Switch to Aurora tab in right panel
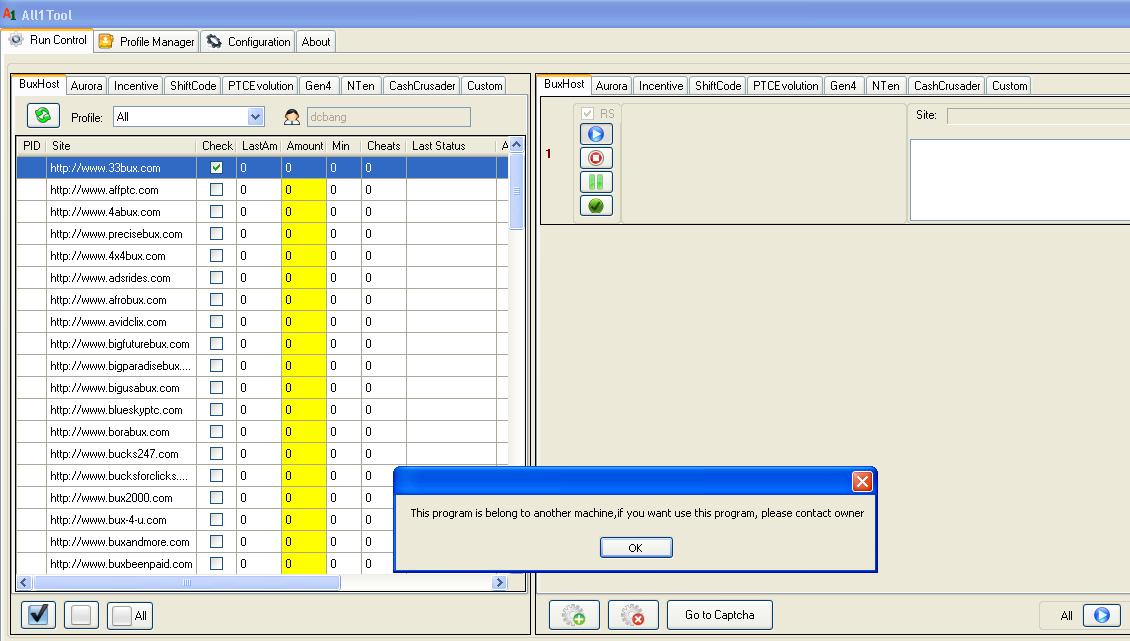1130x641 pixels. click(x=611, y=86)
